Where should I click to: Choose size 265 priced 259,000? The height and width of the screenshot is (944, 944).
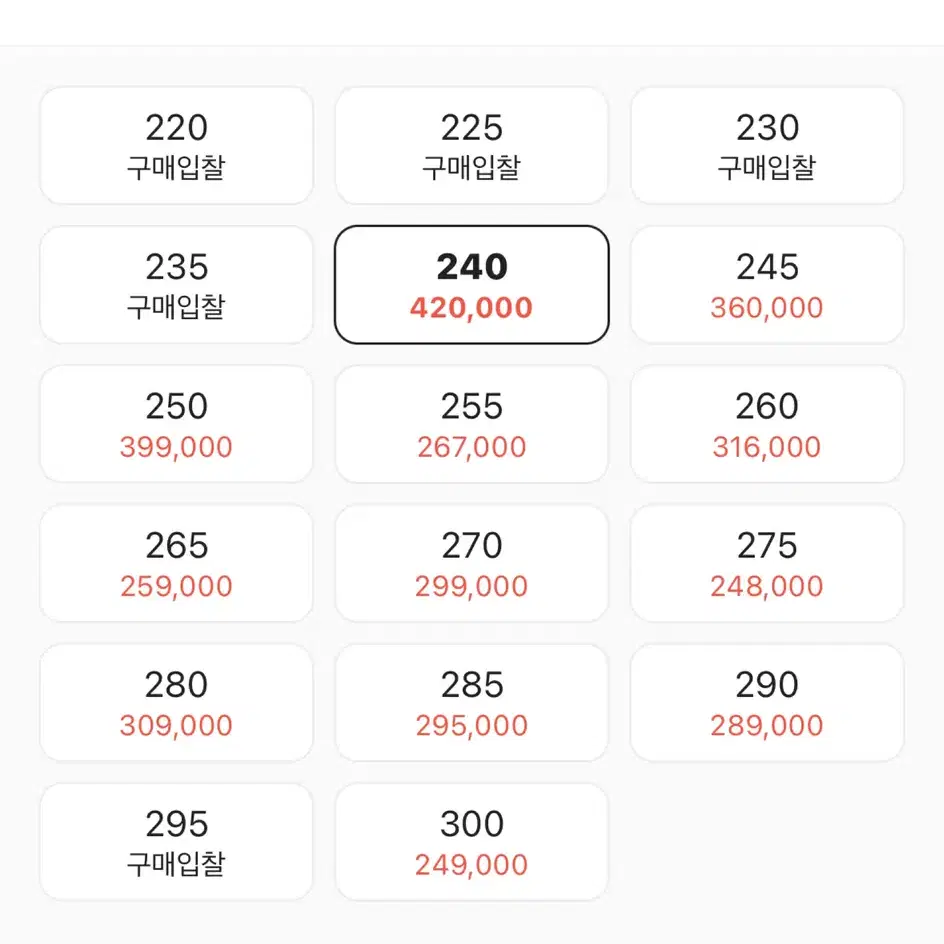click(176, 563)
